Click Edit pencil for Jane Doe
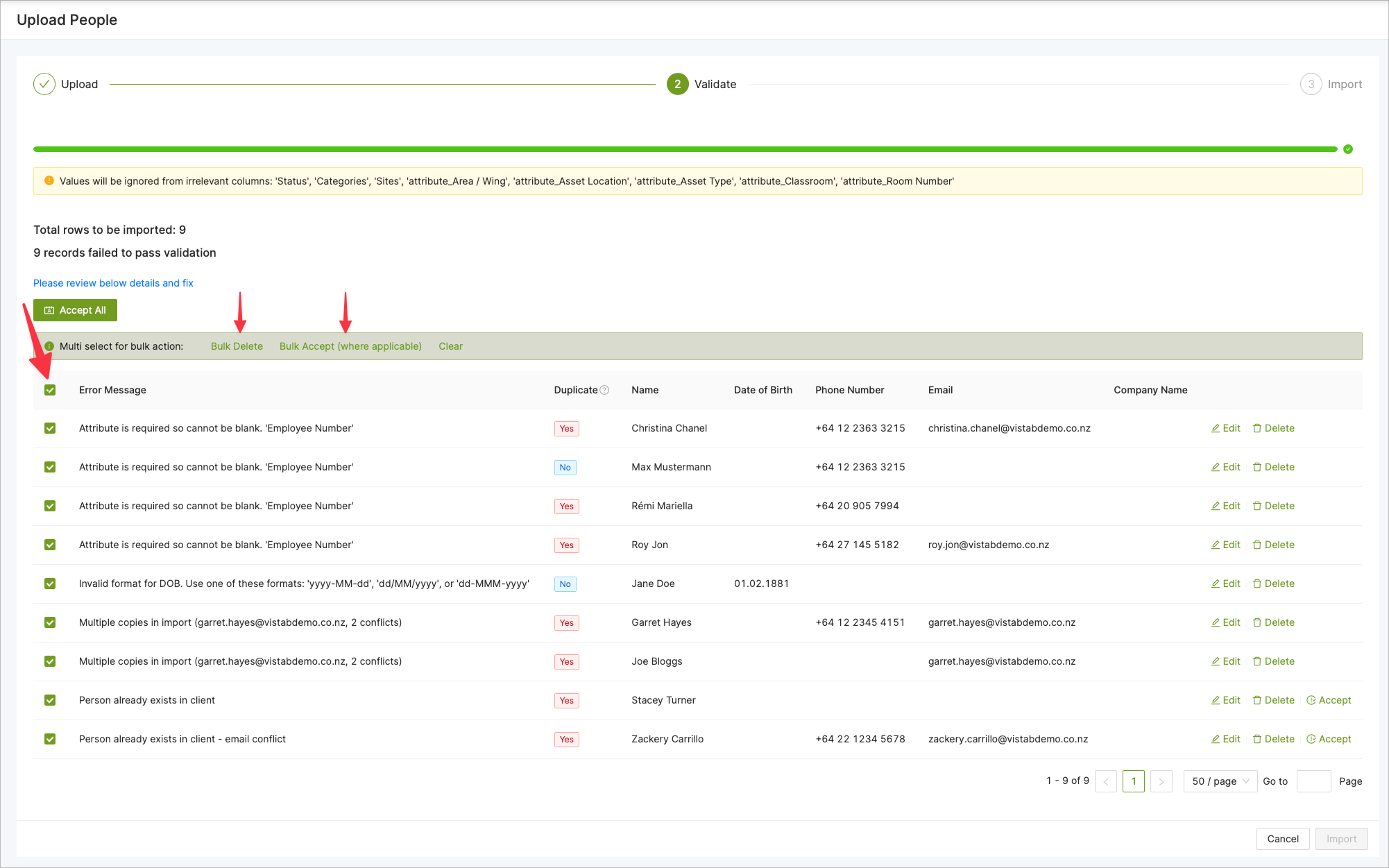 coord(1216,584)
